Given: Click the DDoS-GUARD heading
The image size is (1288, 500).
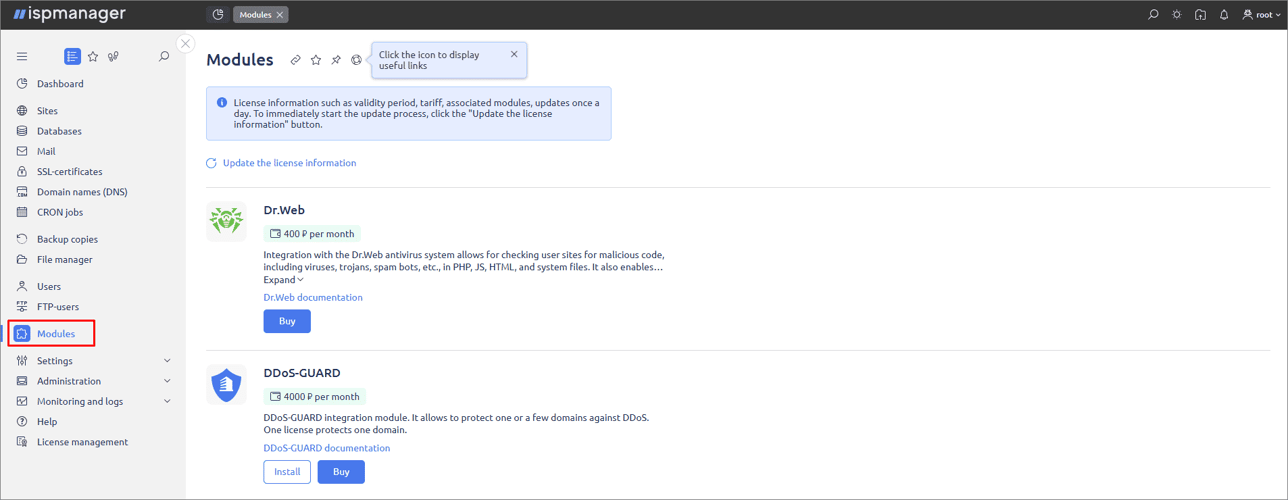Looking at the screenshot, I should [x=302, y=373].
